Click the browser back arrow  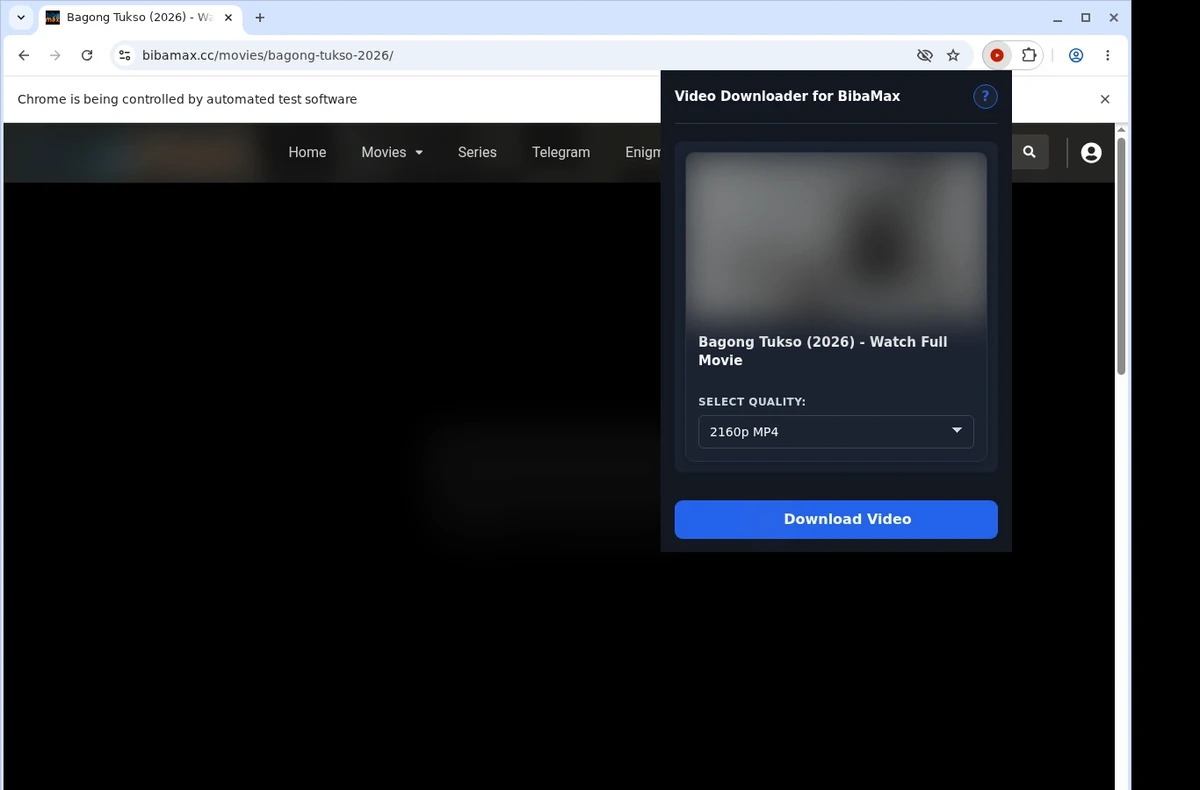pyautogui.click(x=24, y=56)
